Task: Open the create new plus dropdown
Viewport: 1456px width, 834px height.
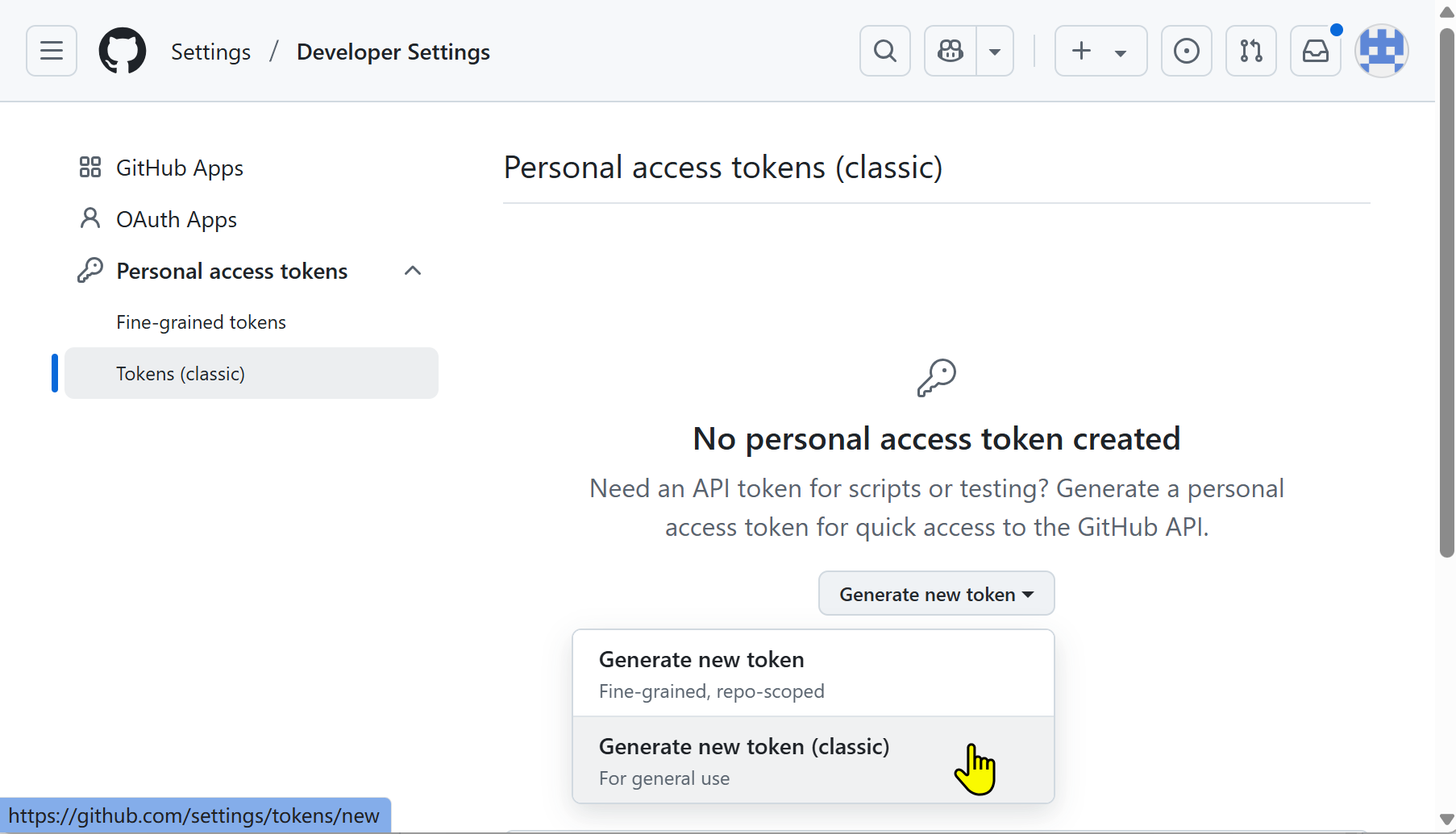Action: tap(1100, 51)
